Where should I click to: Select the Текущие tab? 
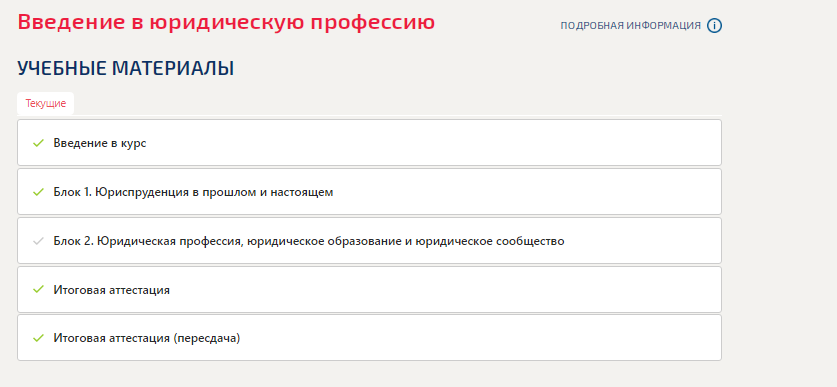coord(45,104)
